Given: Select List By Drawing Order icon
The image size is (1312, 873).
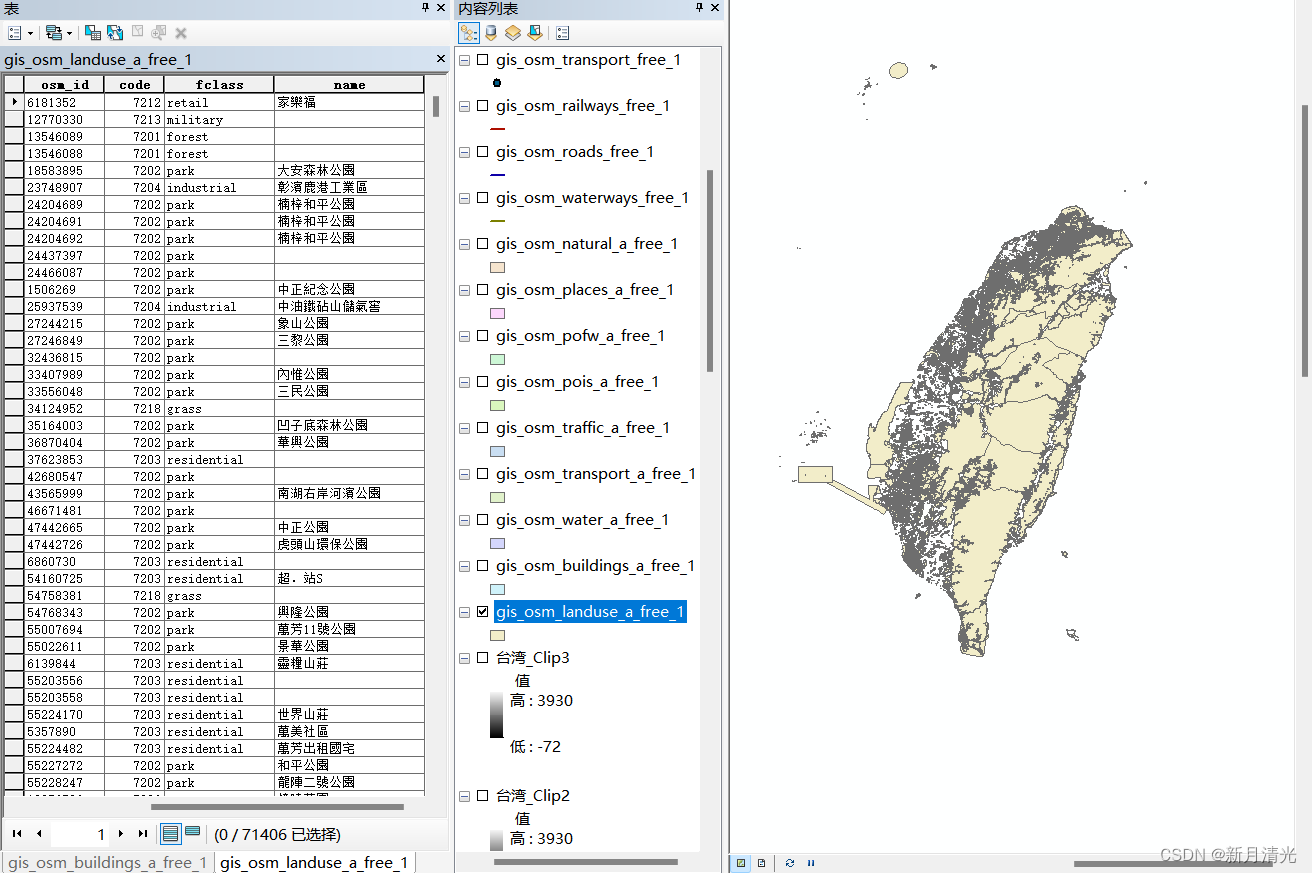Looking at the screenshot, I should 469,33.
